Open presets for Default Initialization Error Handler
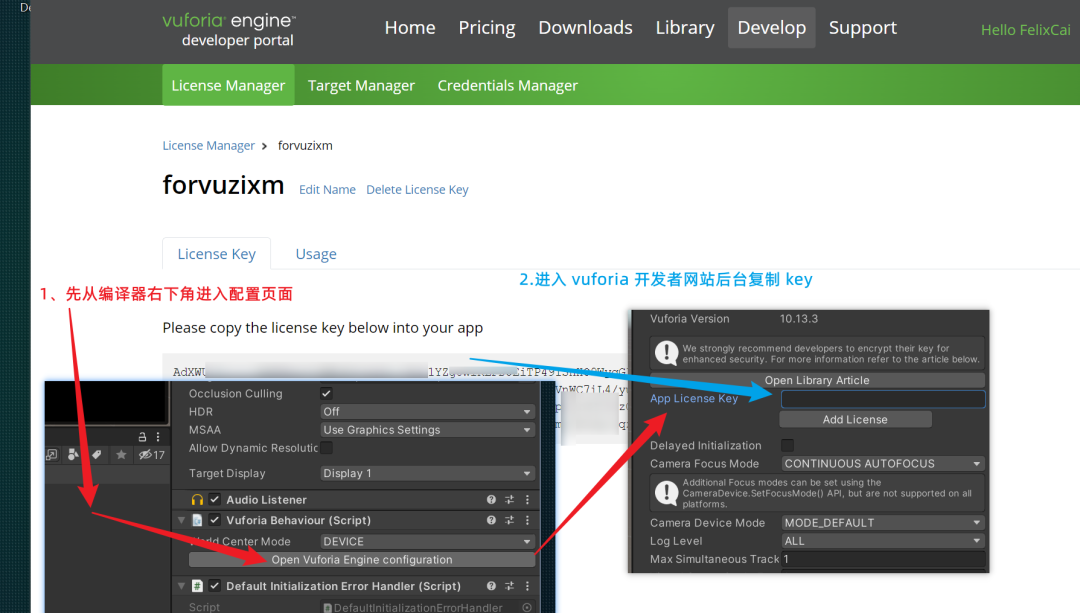This screenshot has width=1080, height=613. pos(510,585)
